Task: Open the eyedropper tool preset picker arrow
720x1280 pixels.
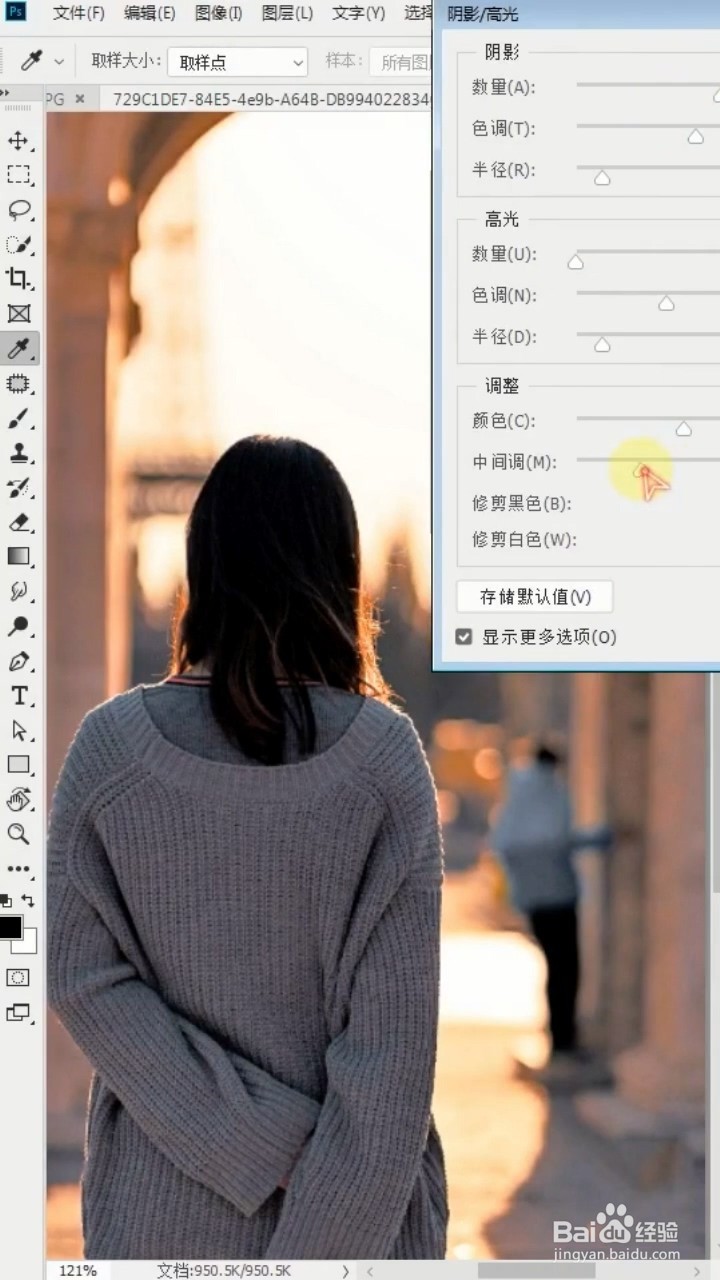Action: pyautogui.click(x=59, y=62)
